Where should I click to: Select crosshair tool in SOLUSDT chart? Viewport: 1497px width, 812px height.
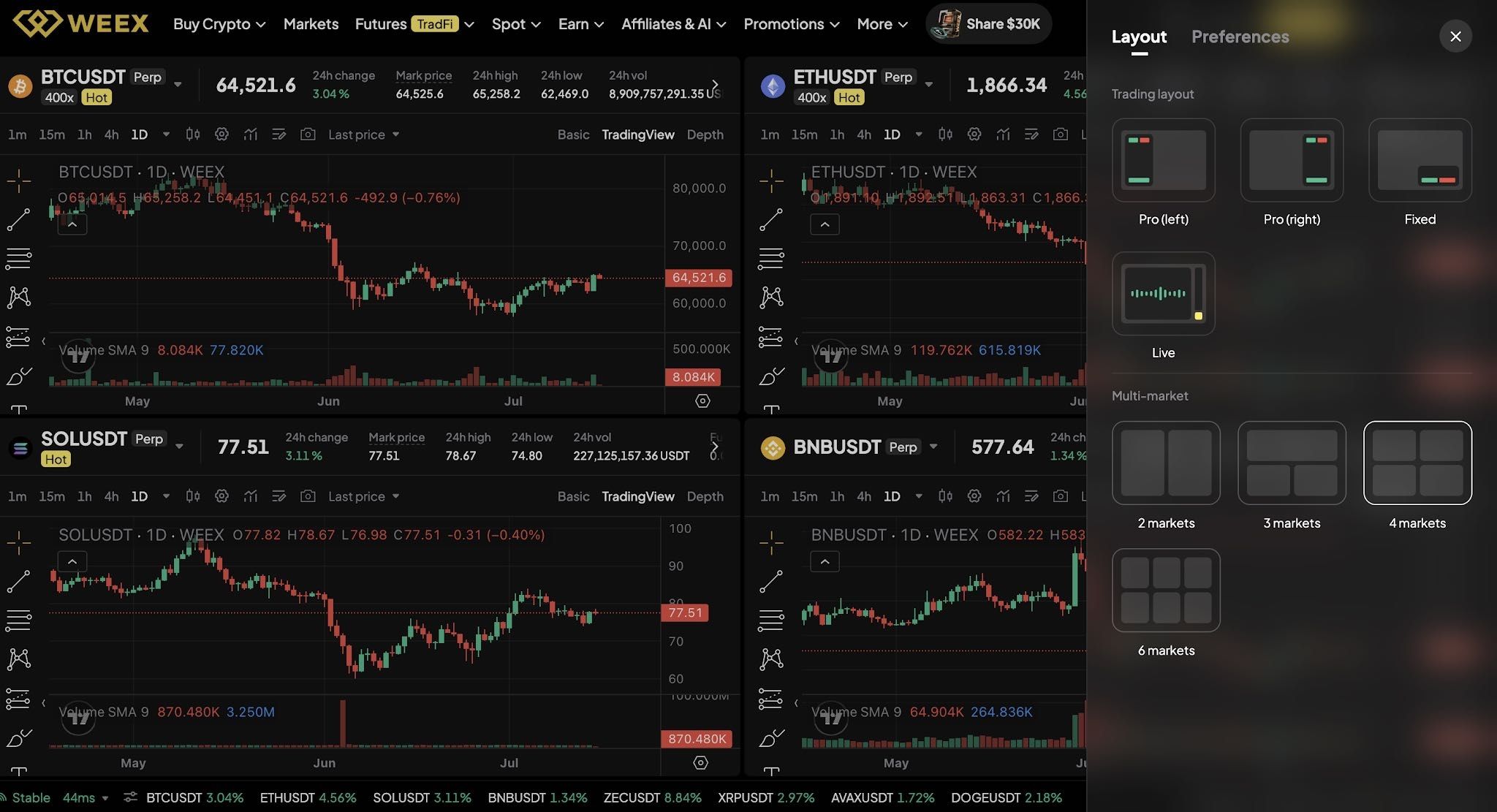(x=19, y=542)
